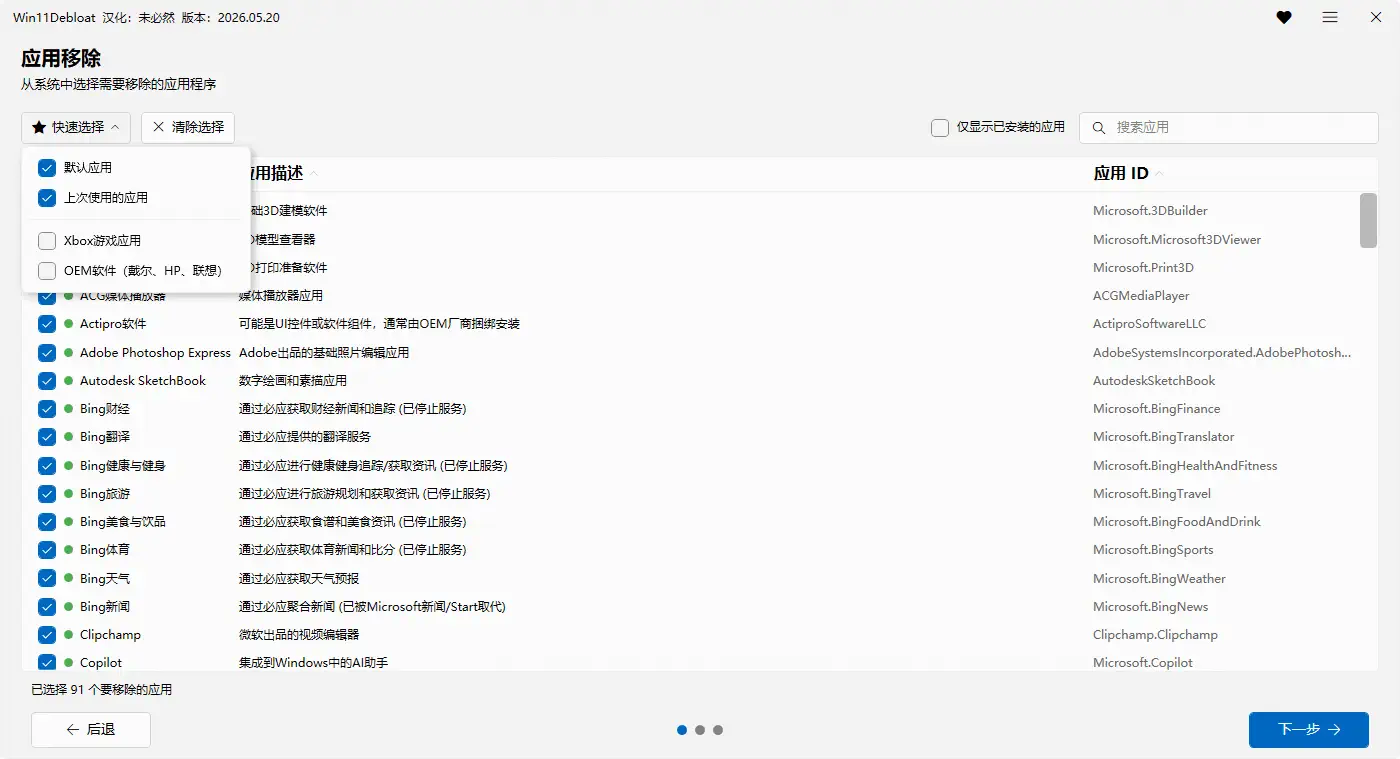Go to the third page indicator dot
The width and height of the screenshot is (1400, 759).
coord(718,730)
